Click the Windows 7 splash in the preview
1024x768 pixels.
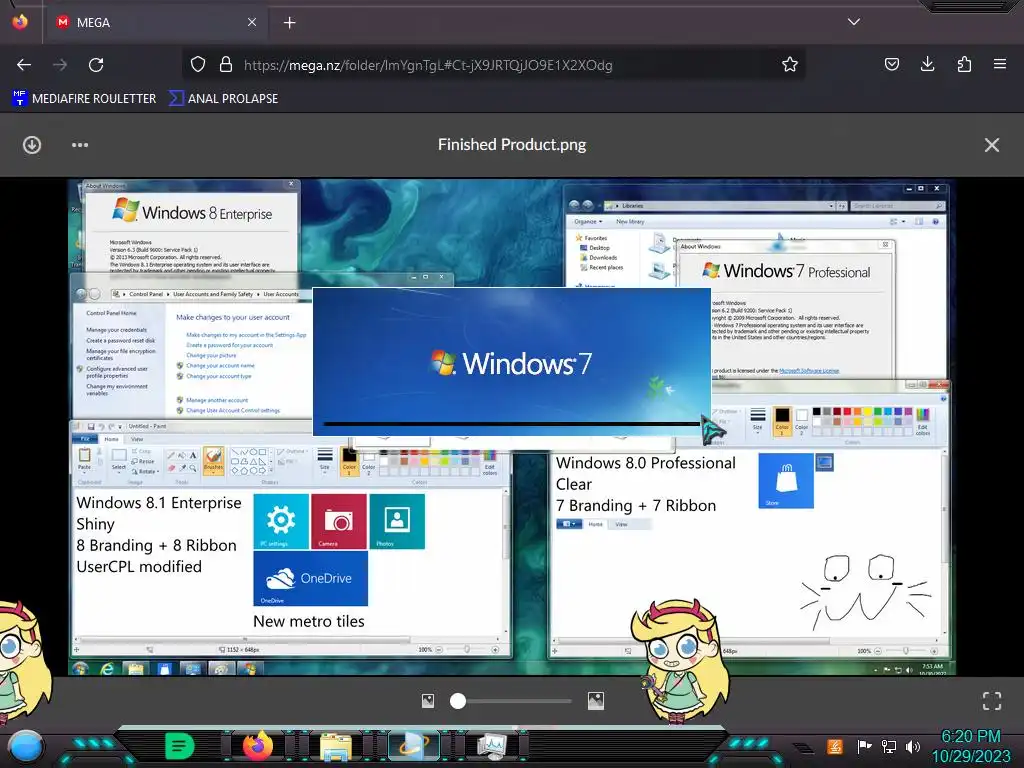511,362
